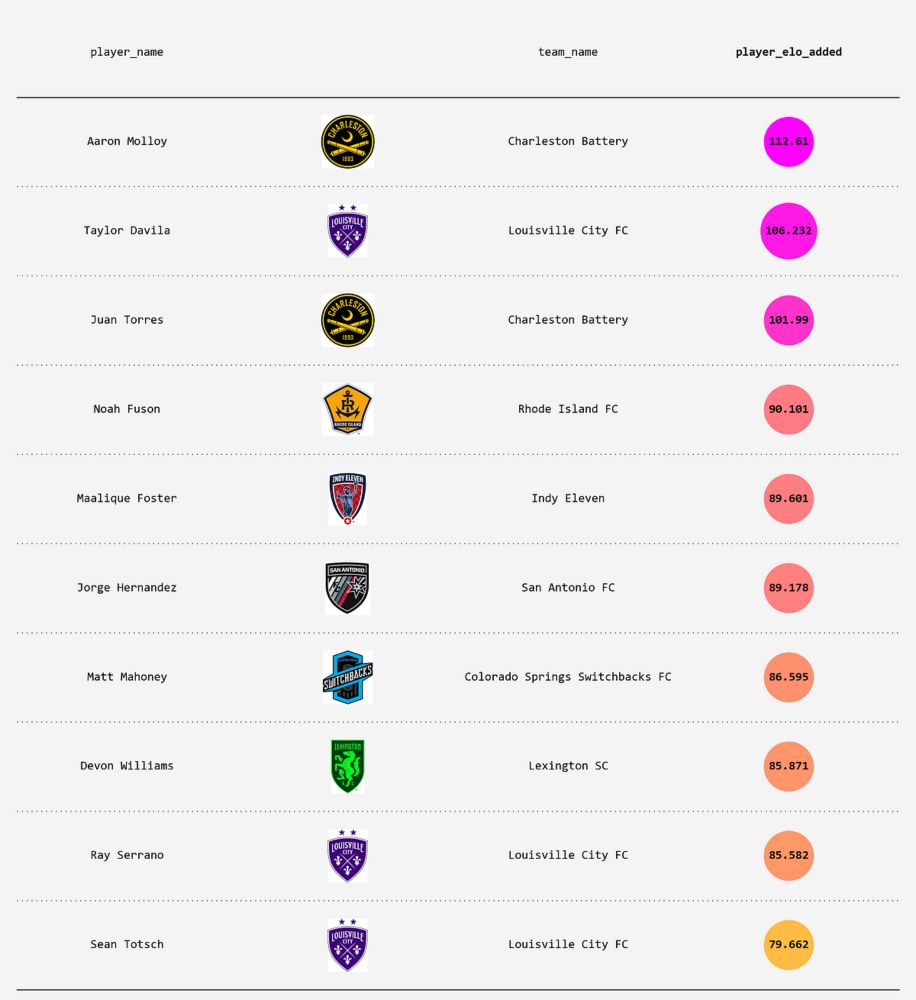Click the magenta 112.61 rating circle

(x=788, y=141)
